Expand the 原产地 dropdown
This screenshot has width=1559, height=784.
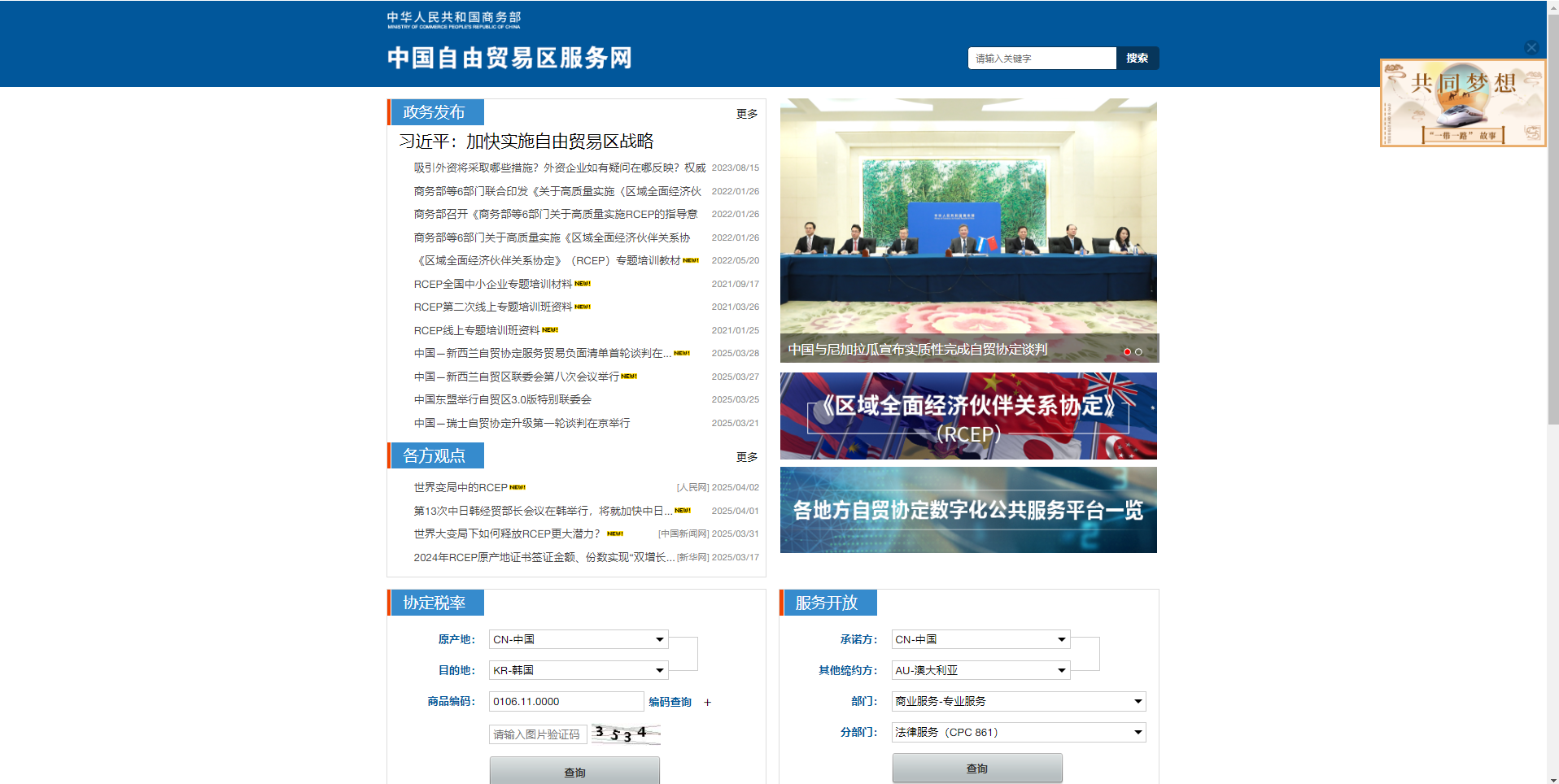[578, 640]
